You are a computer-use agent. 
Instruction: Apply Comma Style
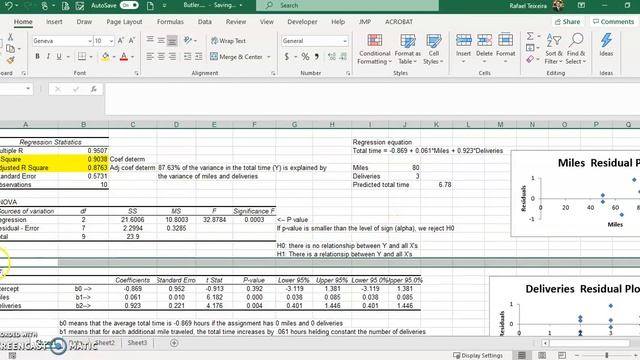(317, 57)
